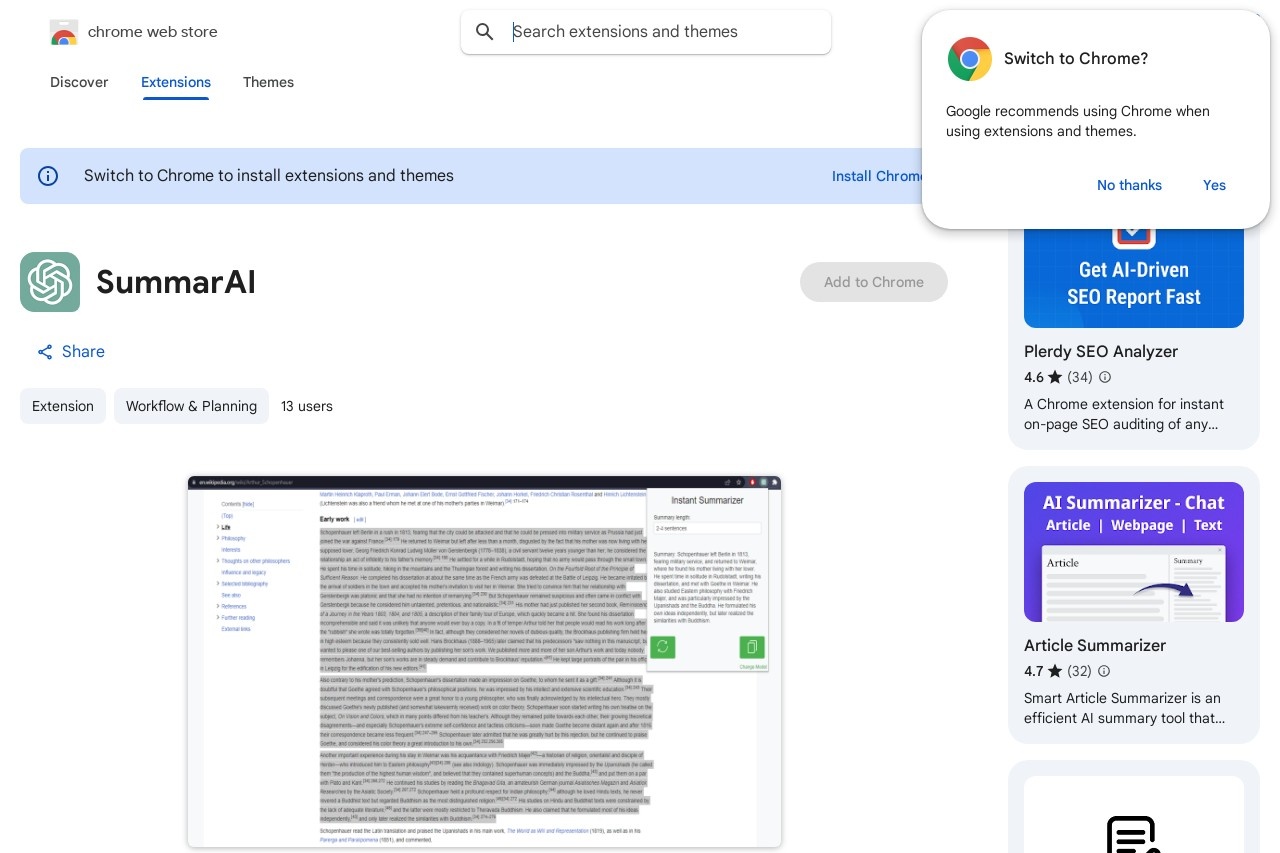Click the "13 users" text

(x=307, y=406)
